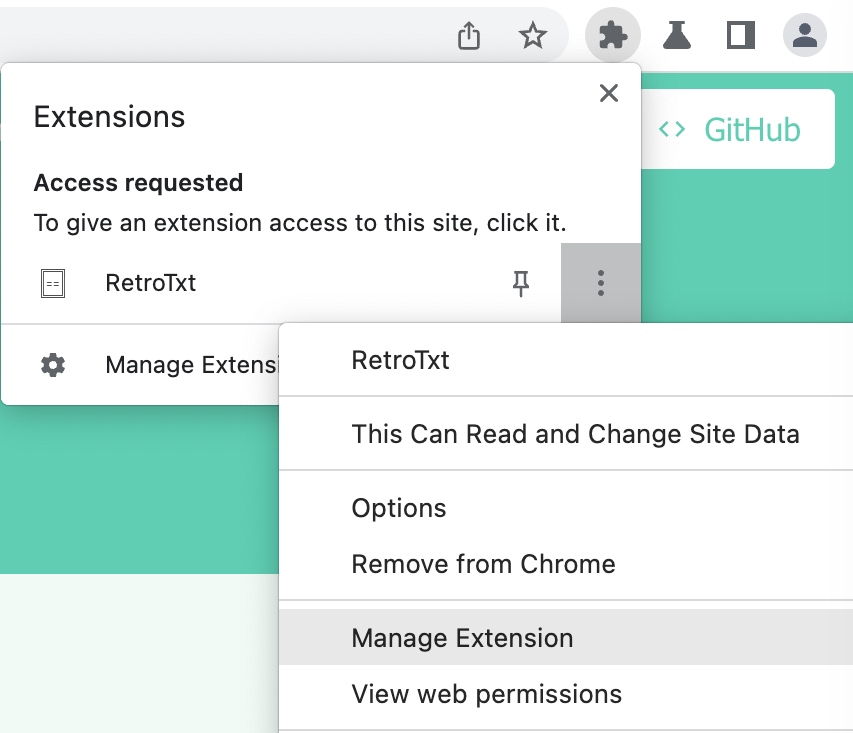Open the Chrome Labs flask icon
The height and width of the screenshot is (733, 853).
[677, 35]
